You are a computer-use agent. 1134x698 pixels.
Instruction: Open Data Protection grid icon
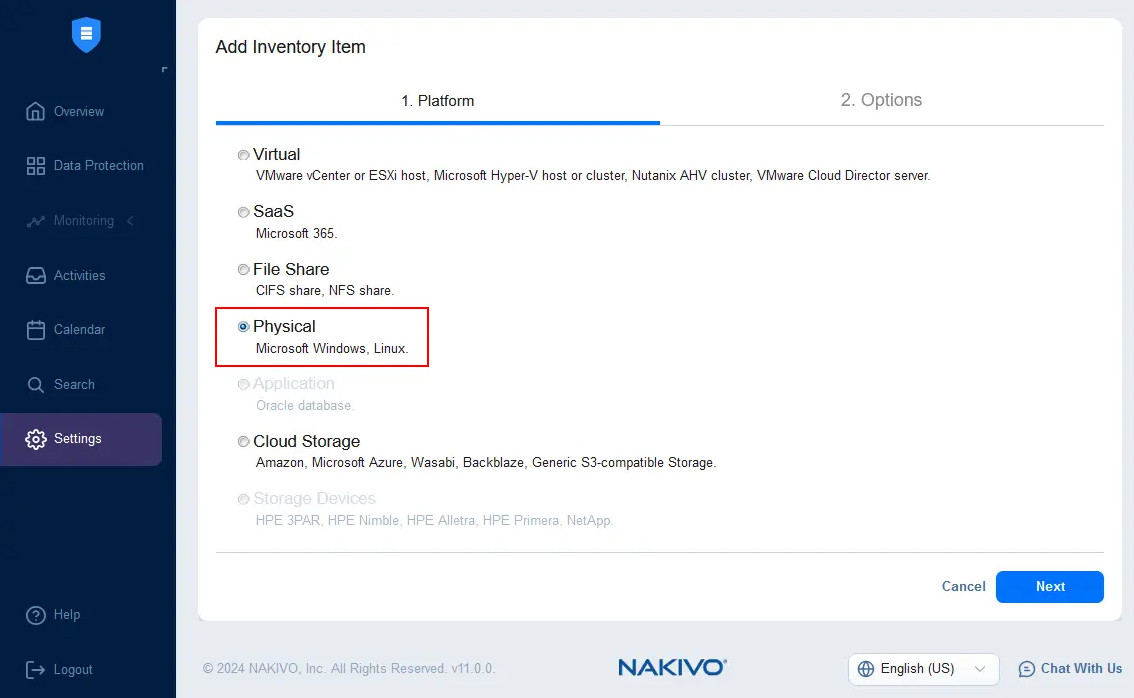click(36, 166)
